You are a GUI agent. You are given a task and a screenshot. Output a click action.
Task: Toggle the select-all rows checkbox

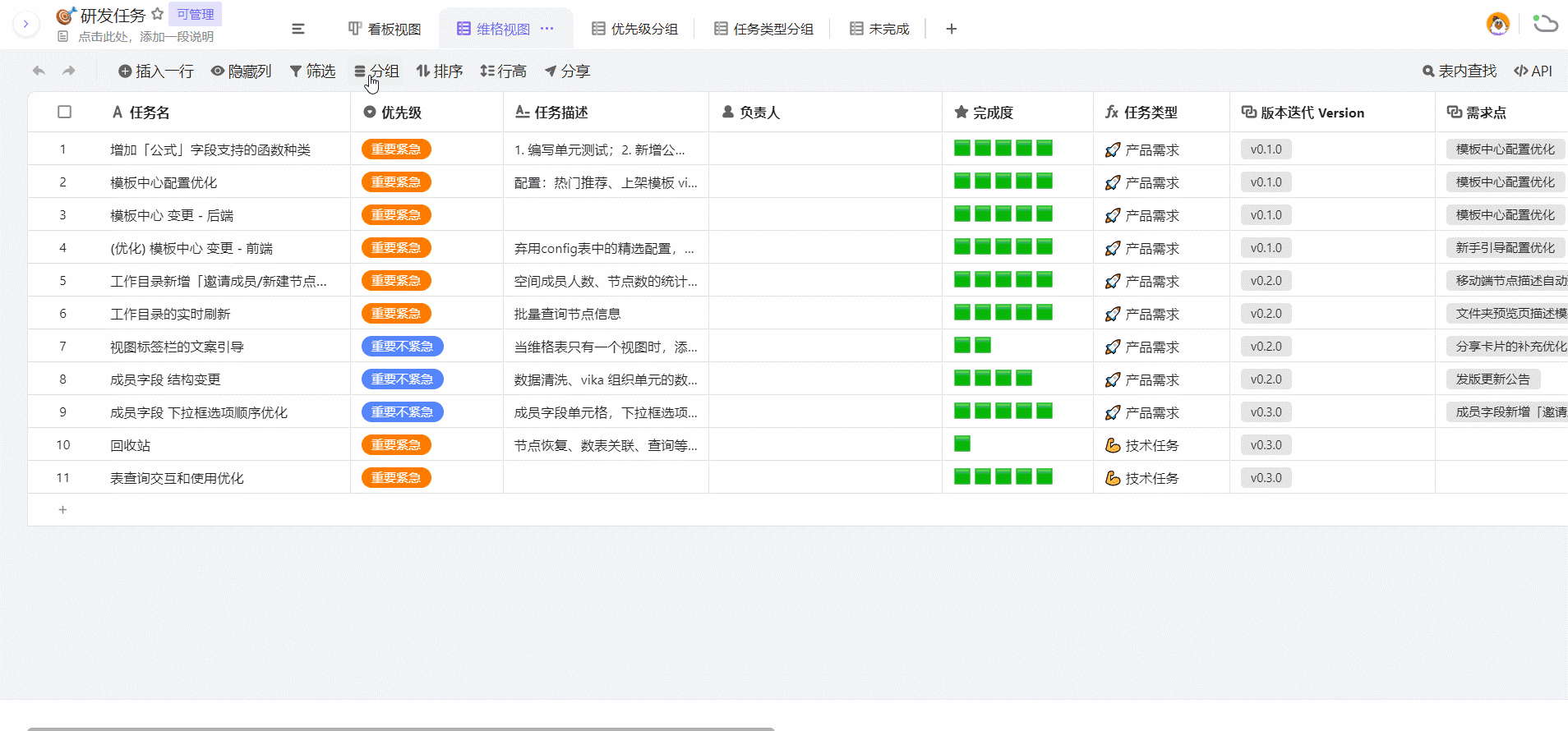tap(64, 112)
